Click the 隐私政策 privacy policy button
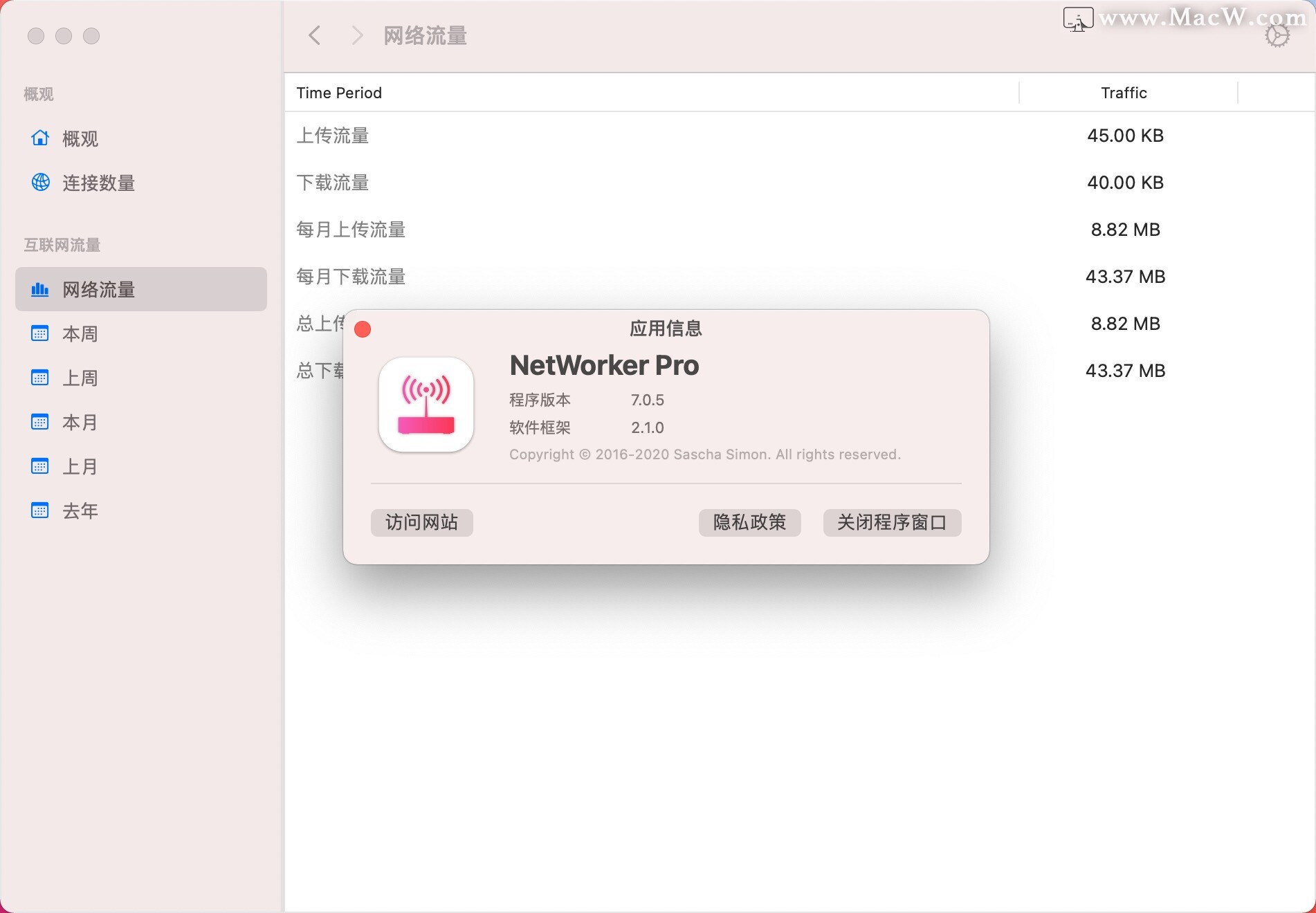The height and width of the screenshot is (913, 1316). tap(749, 523)
